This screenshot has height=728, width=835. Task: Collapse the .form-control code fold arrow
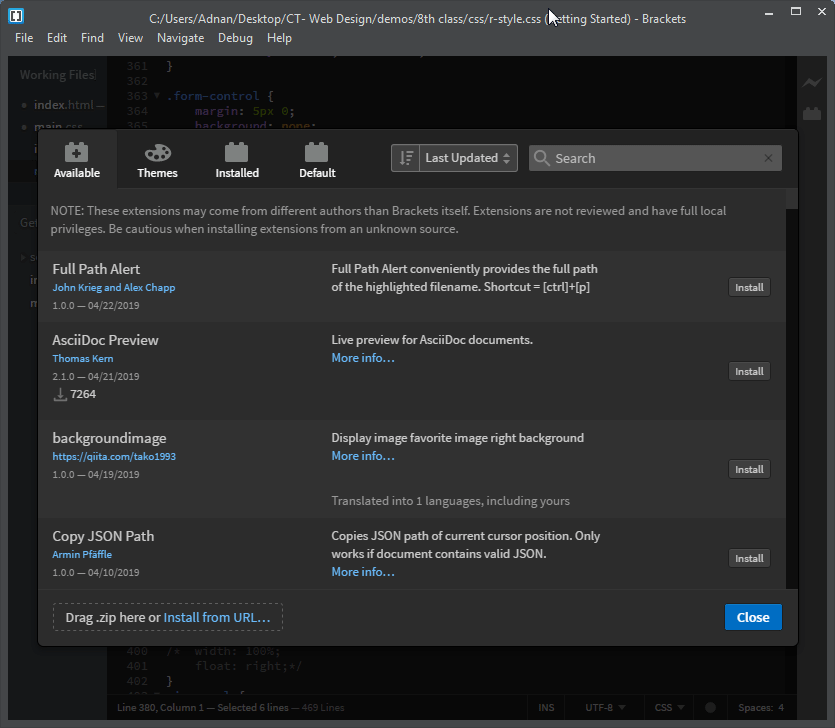(x=157, y=96)
